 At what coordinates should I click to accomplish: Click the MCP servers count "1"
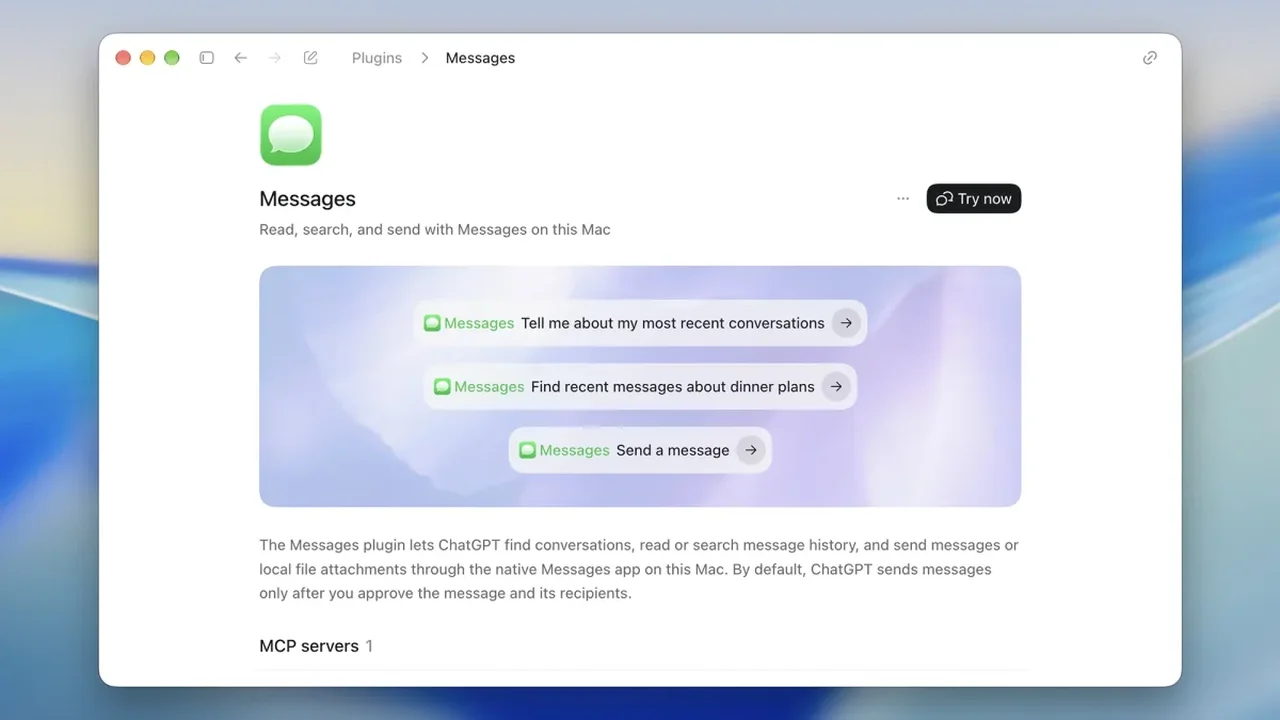coord(369,646)
